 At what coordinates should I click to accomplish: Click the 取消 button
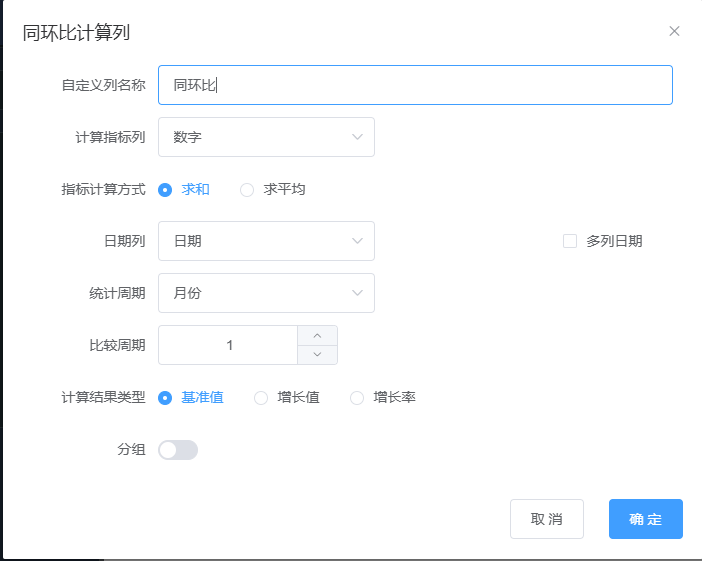[547, 519]
